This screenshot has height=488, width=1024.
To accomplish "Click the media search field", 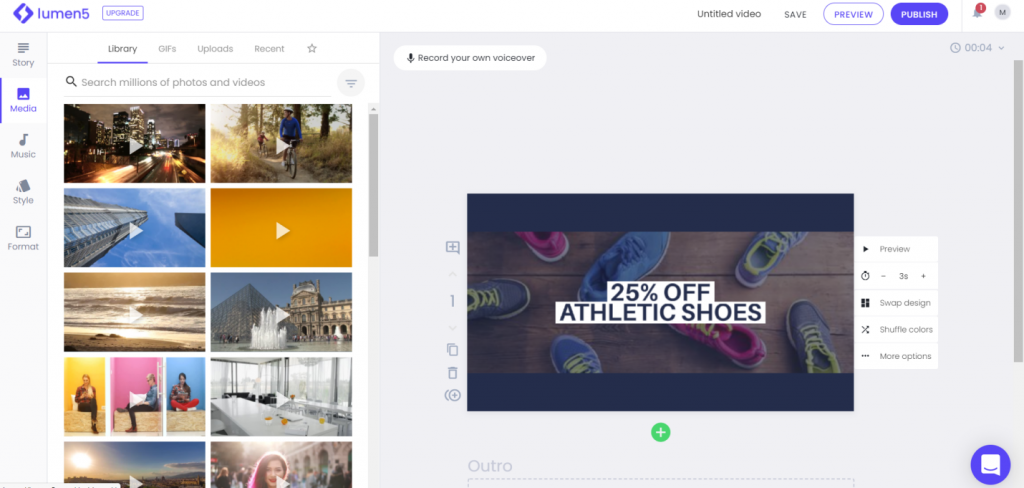I will 197,82.
